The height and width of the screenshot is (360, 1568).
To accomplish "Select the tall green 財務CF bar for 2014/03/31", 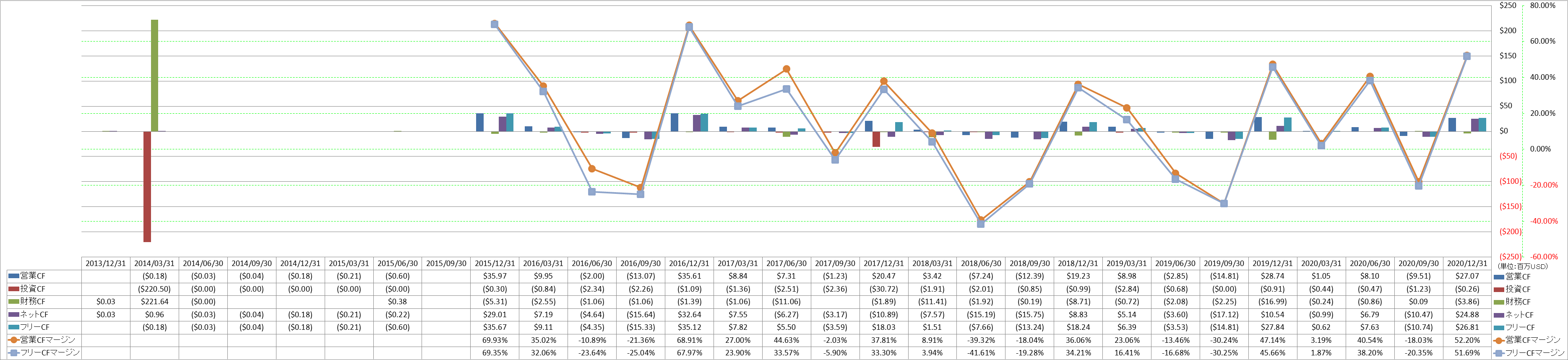I will click(x=155, y=76).
